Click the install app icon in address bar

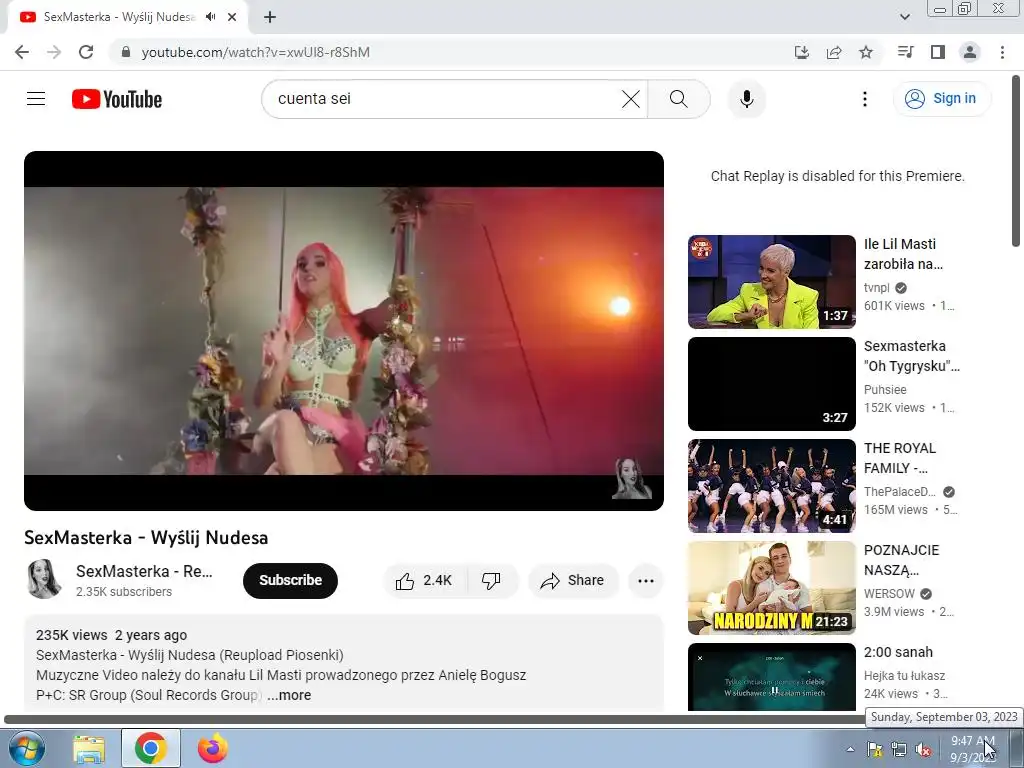coord(801,52)
